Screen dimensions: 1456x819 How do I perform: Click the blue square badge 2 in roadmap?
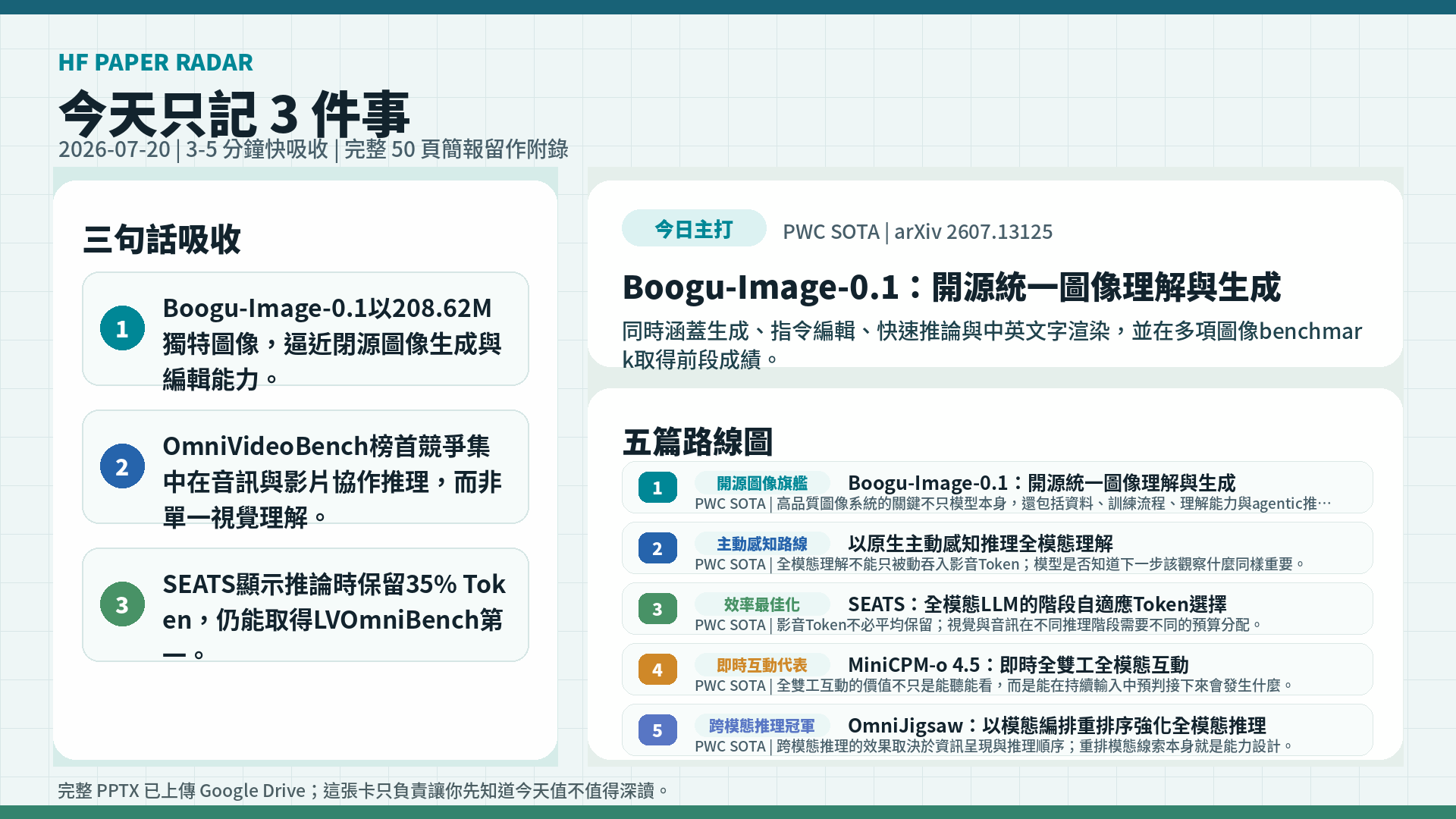[x=657, y=548]
